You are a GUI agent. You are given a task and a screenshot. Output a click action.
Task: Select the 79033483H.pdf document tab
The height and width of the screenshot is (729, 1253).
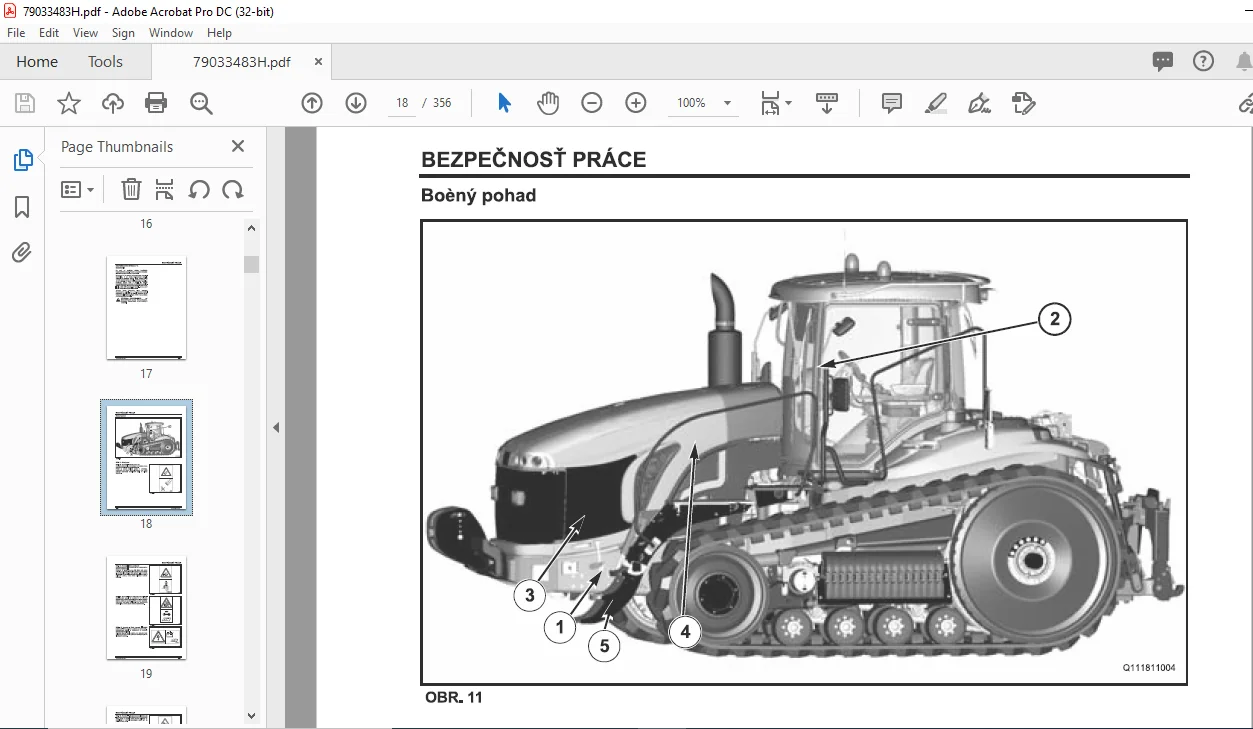[x=241, y=62]
